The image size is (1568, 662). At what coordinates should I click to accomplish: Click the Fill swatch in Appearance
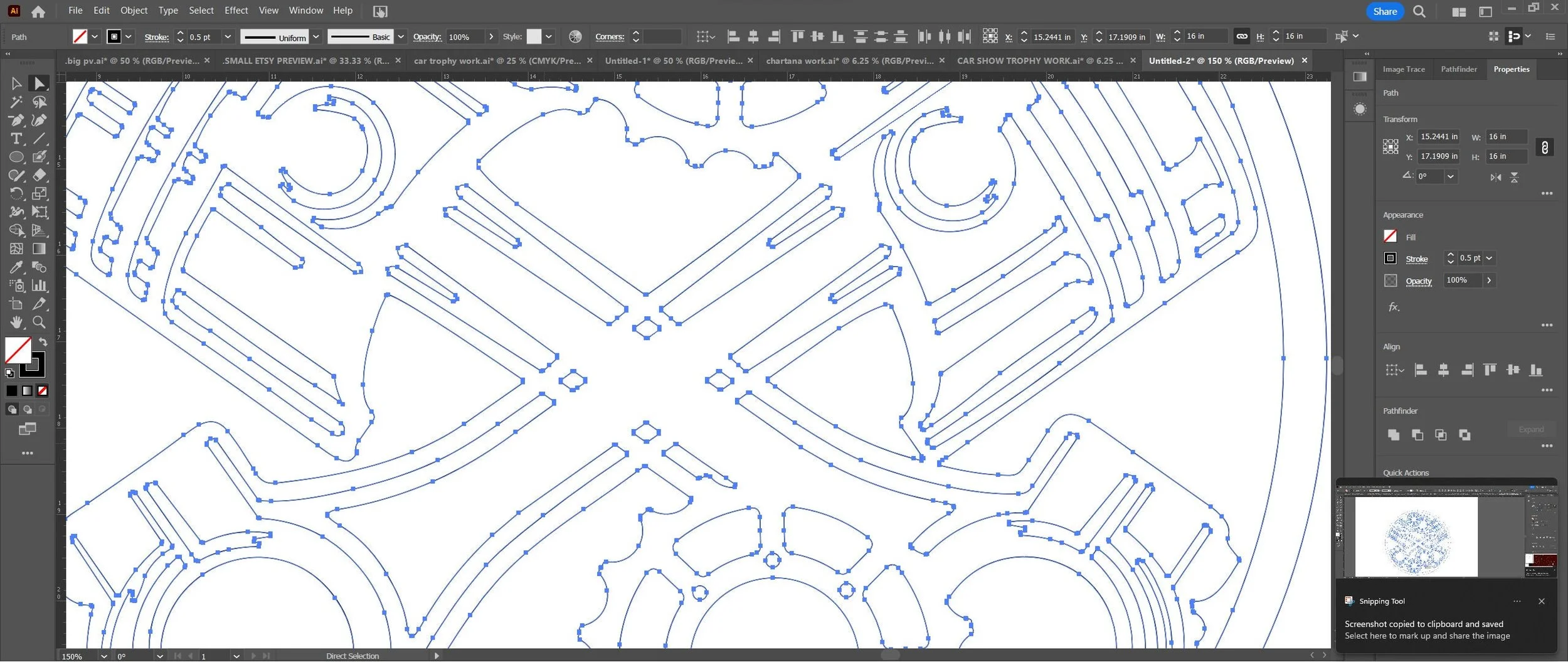click(1391, 237)
